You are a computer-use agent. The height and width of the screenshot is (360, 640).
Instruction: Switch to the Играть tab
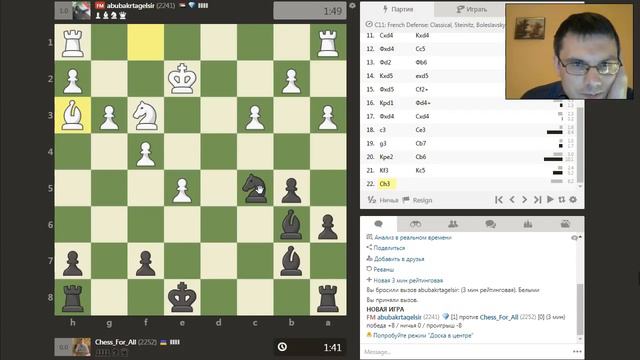(x=471, y=9)
